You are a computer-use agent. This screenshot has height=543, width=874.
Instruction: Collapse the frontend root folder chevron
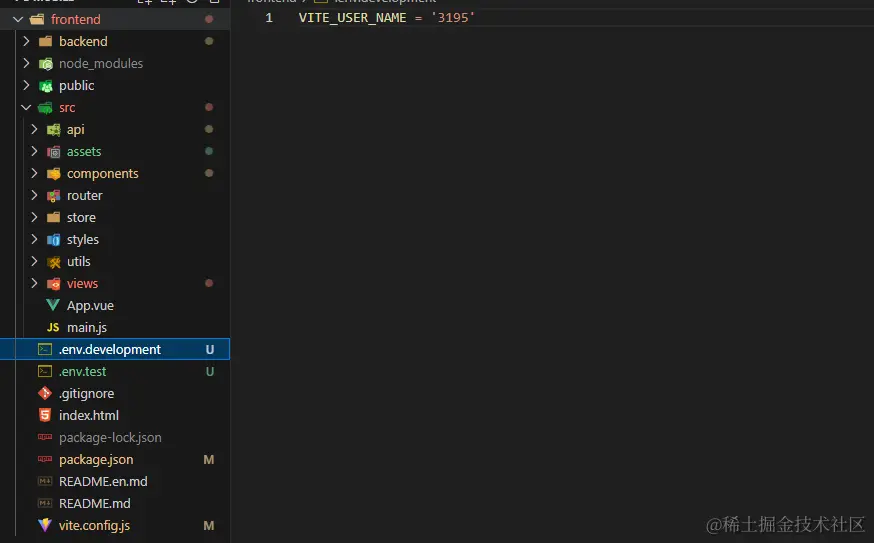18,20
